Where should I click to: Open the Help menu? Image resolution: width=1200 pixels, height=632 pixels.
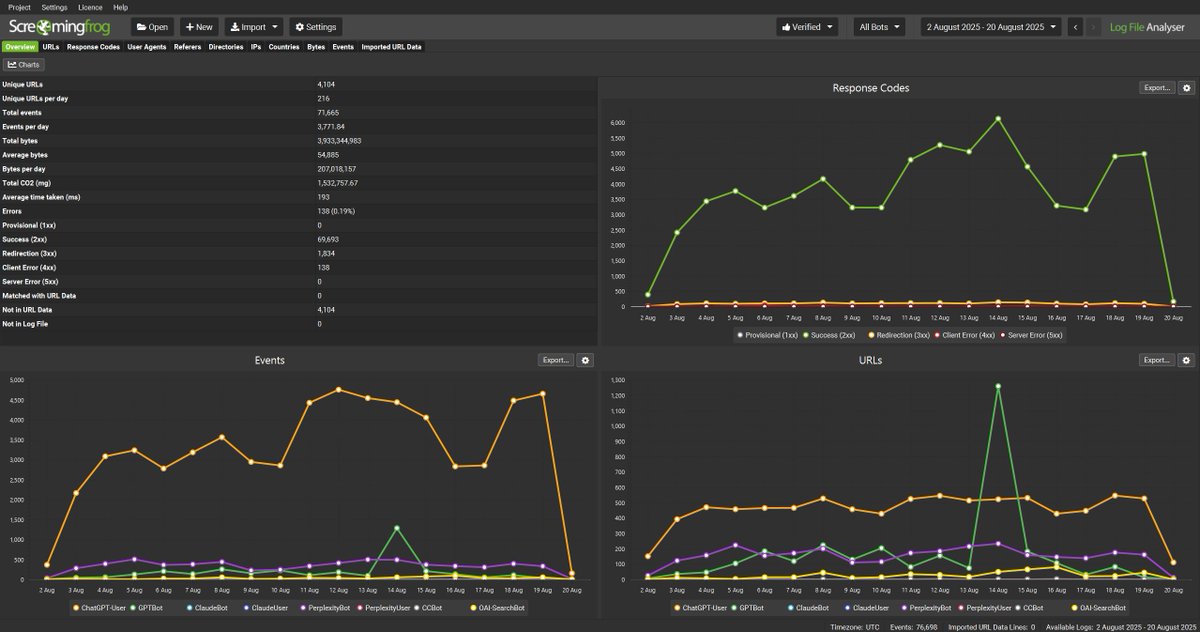(121, 7)
